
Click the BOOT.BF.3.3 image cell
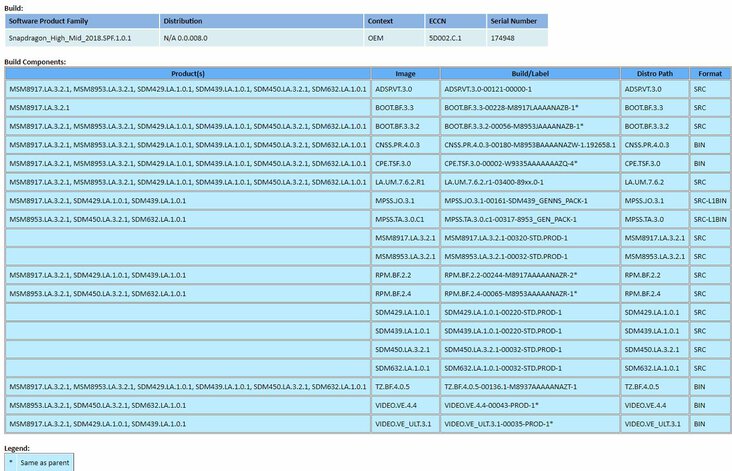[x=405, y=108]
